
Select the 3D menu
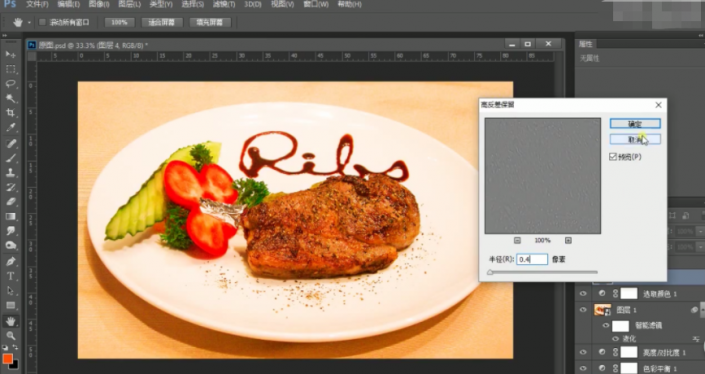253,4
